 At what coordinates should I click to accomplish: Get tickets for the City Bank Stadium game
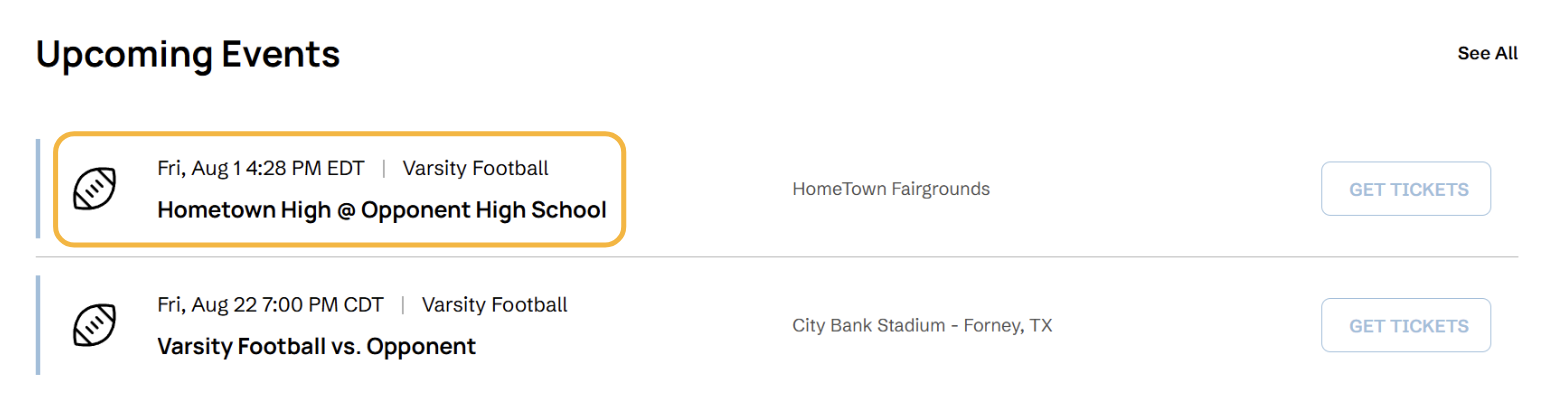1405,326
